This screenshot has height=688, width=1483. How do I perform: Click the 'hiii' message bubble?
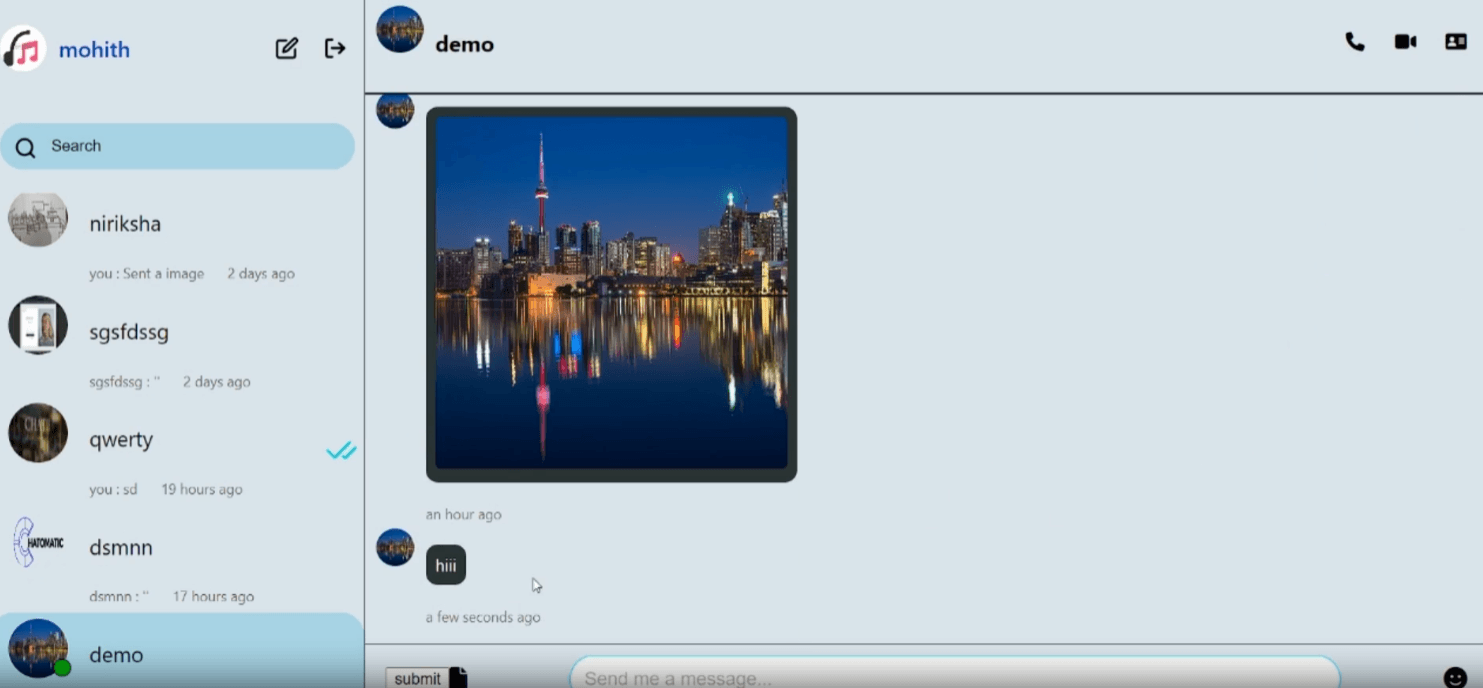(446, 565)
